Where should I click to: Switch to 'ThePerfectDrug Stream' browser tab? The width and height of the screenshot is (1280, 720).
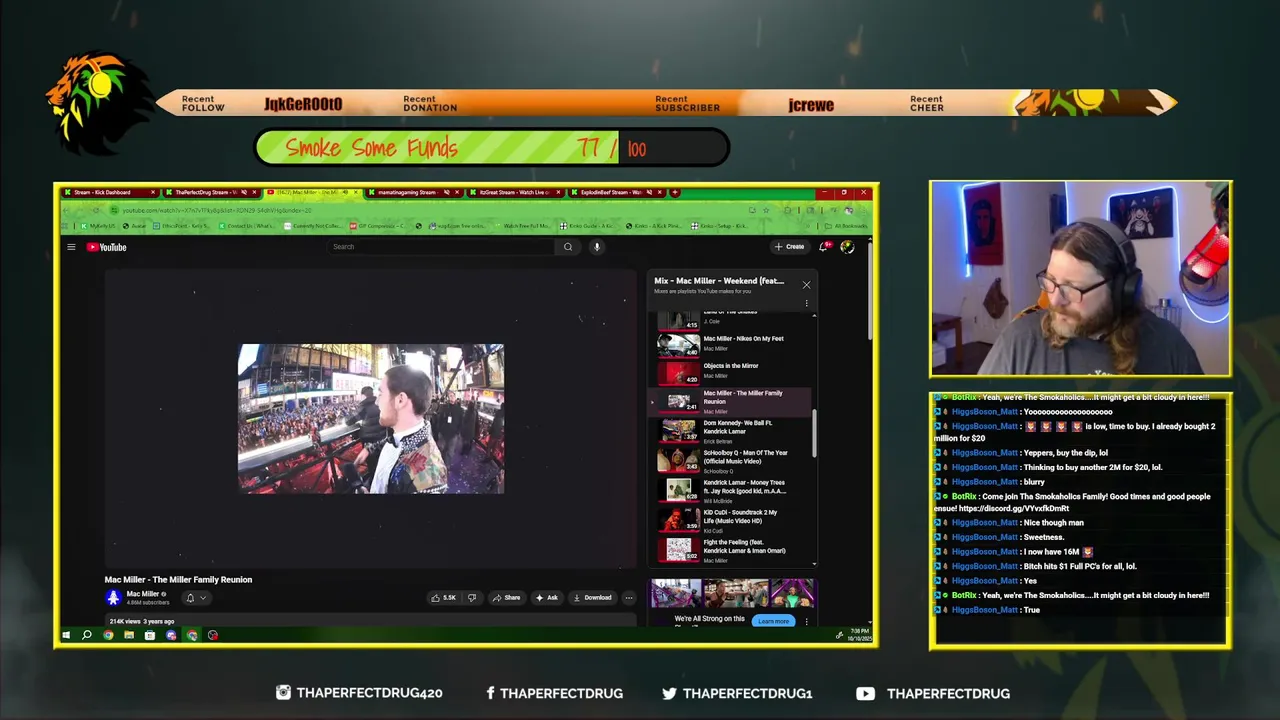tap(211, 192)
